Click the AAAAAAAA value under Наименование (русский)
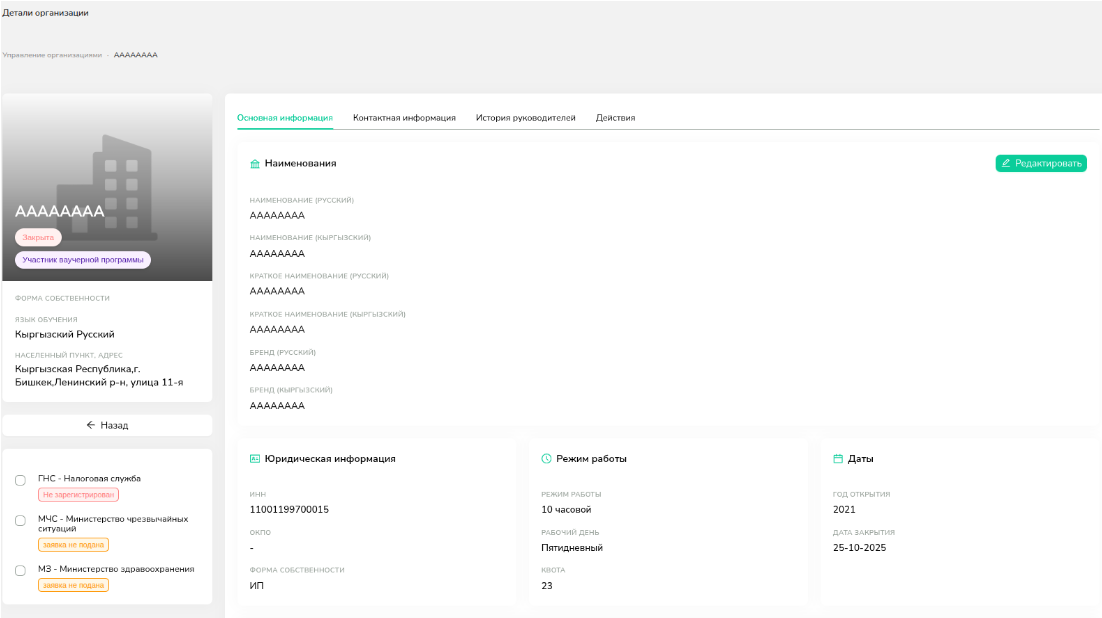Viewport: 1102px width, 618px height. 277,216
